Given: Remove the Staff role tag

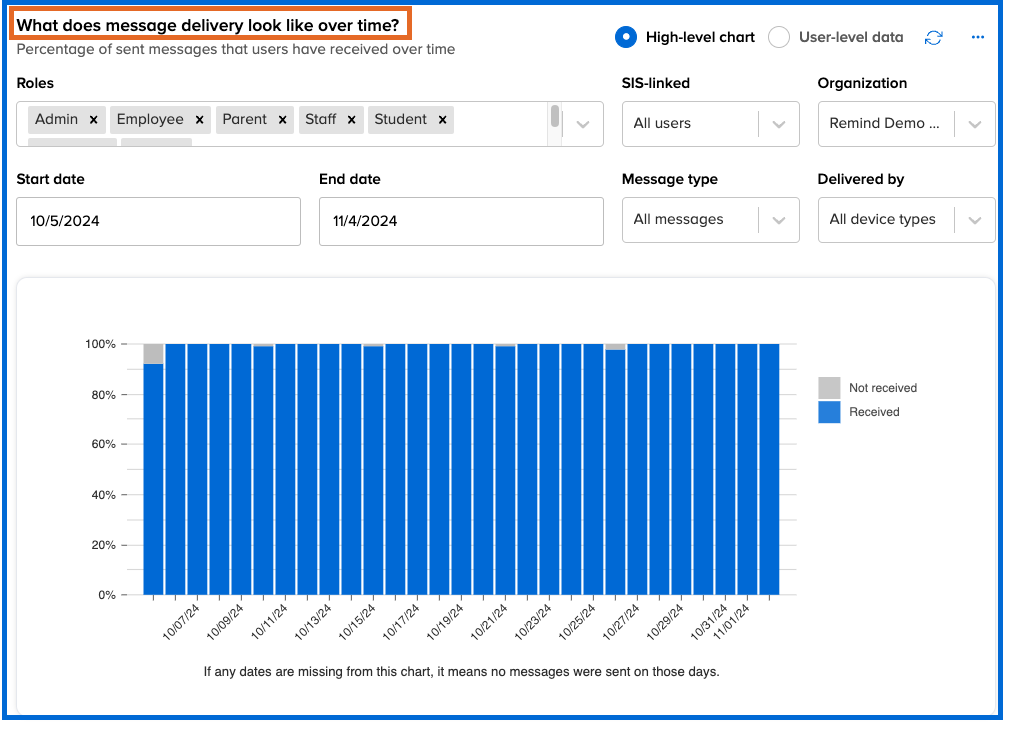Looking at the screenshot, I should tap(352, 120).
